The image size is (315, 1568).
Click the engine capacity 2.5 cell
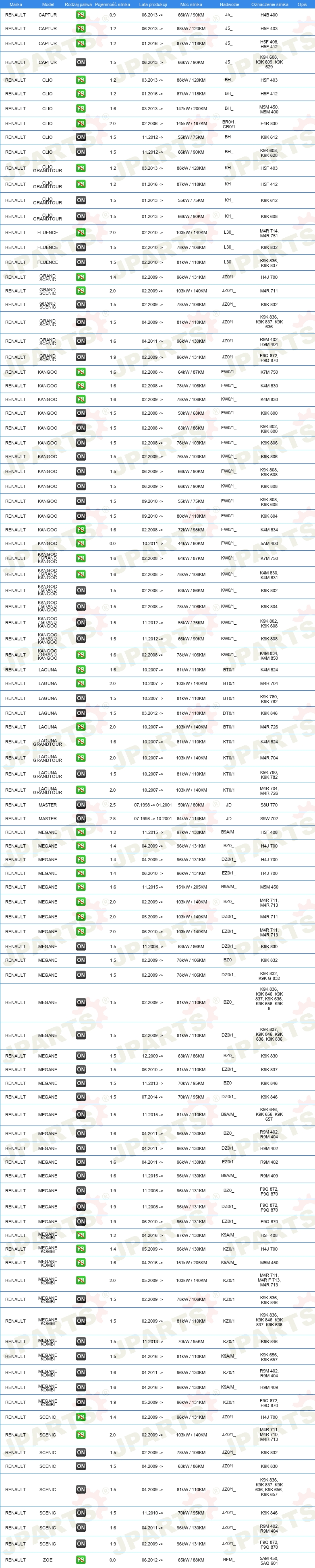112,805
